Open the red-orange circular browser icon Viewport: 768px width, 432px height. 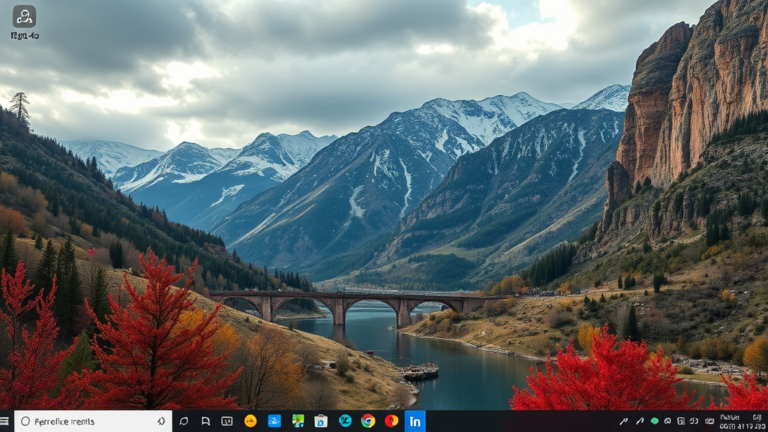[391, 421]
